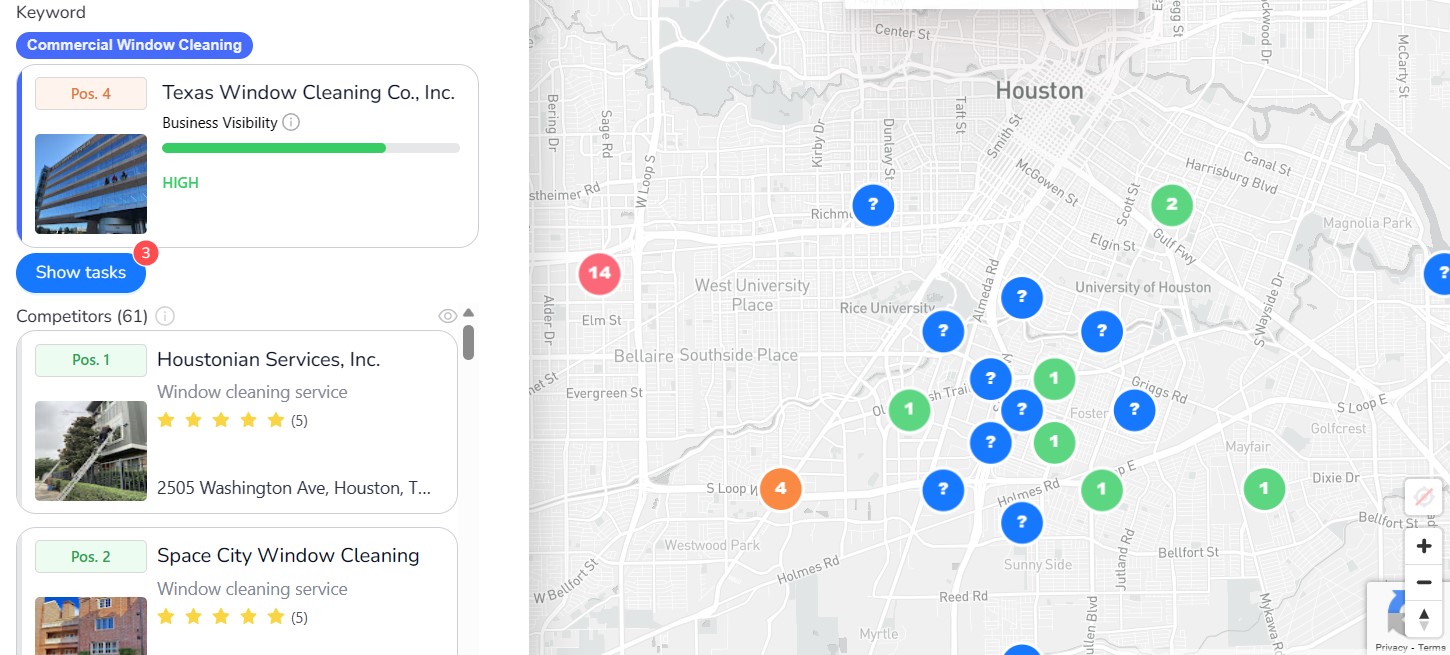Click Houstonian Services five-star rating

point(221,420)
